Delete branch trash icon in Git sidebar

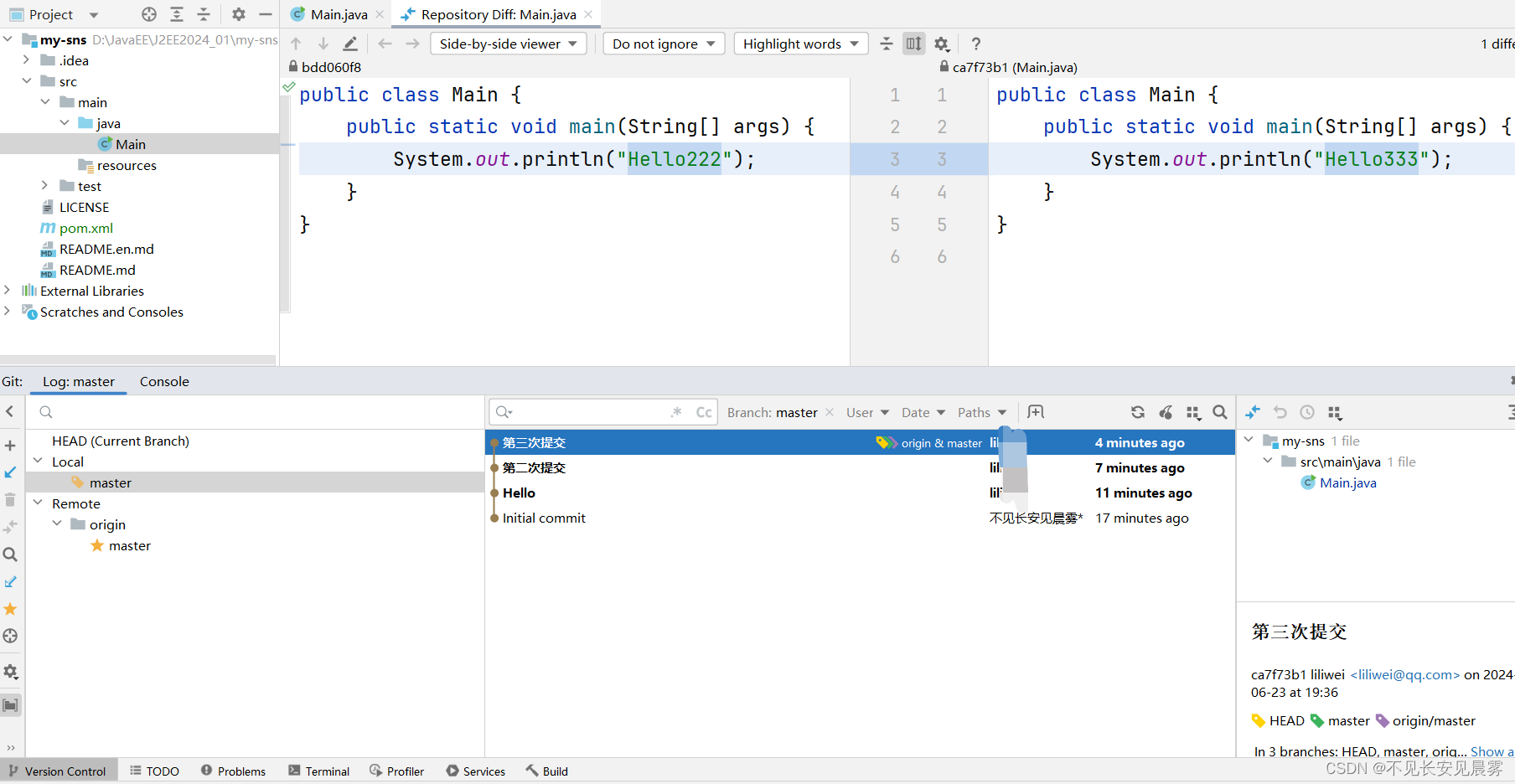(10, 500)
